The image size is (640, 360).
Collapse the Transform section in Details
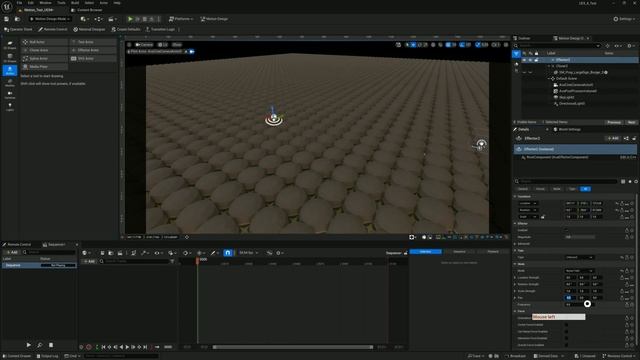515,196
